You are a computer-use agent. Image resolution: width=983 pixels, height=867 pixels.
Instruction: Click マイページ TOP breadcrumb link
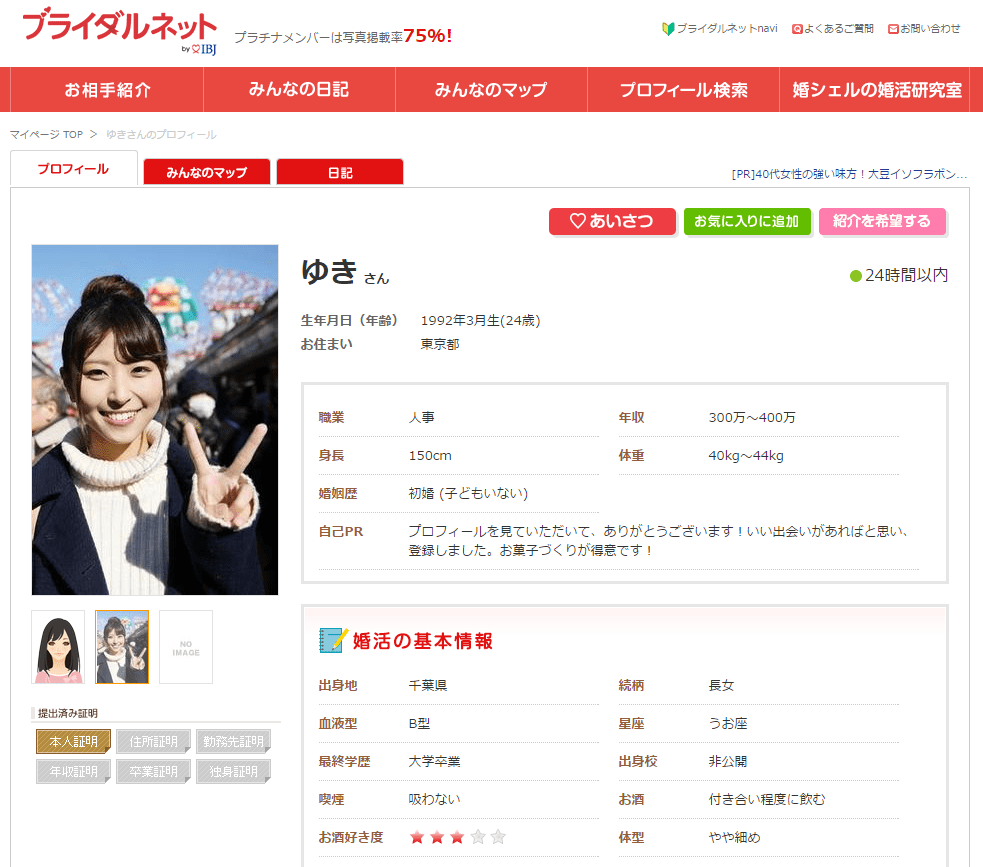click(46, 134)
